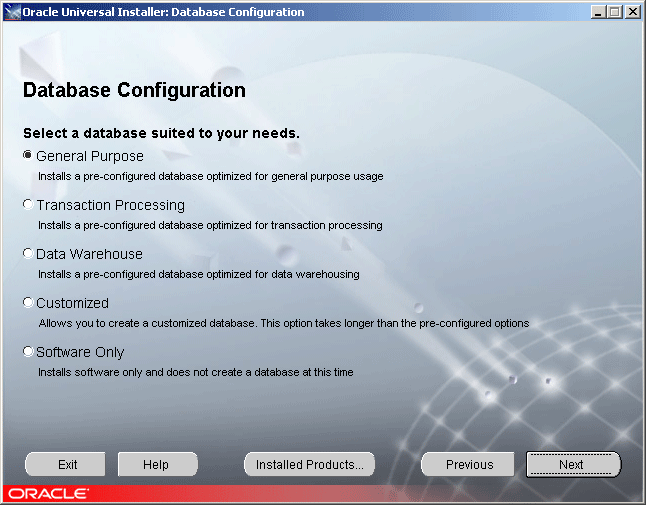Click the Transaction Processing label text
This screenshot has width=646, height=505.
[110, 205]
